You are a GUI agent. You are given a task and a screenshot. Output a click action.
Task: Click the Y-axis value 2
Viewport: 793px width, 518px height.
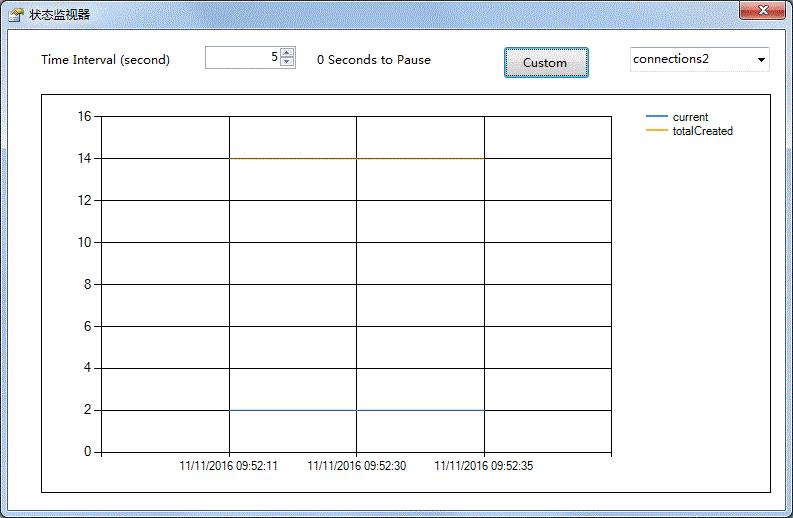click(87, 409)
